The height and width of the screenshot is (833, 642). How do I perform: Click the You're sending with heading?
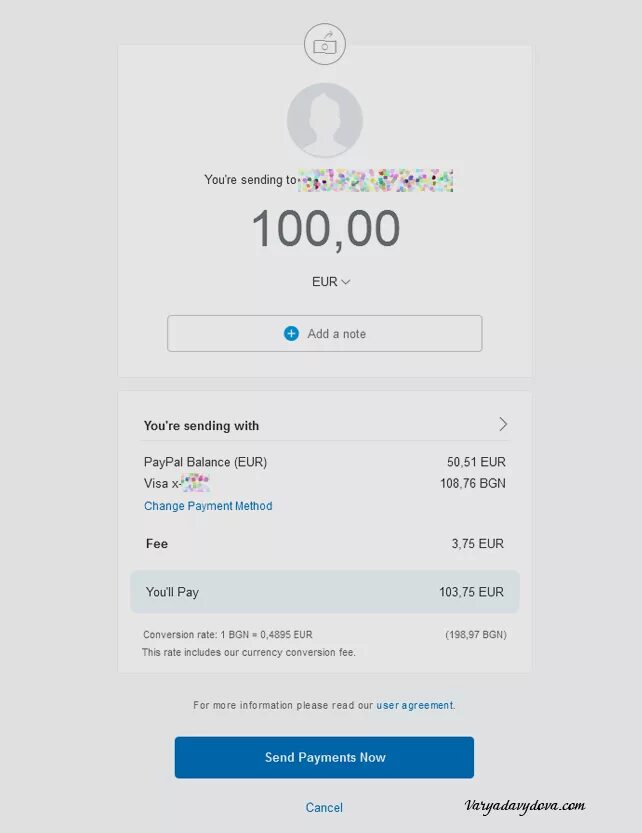(201, 426)
